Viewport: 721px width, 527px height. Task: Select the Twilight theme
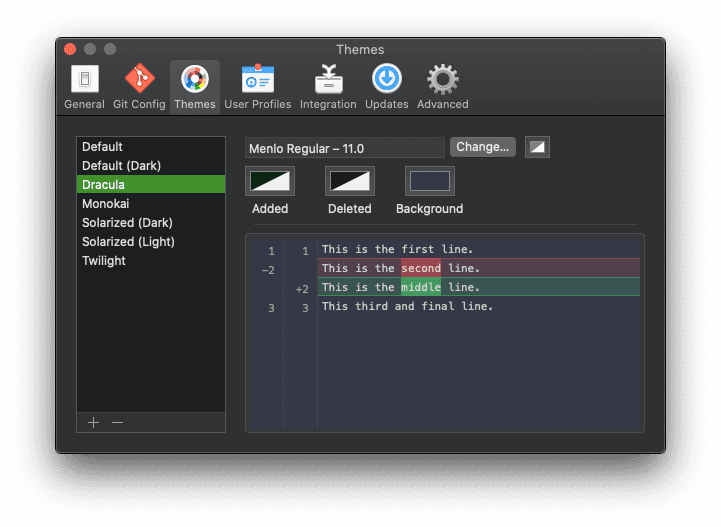[104, 261]
